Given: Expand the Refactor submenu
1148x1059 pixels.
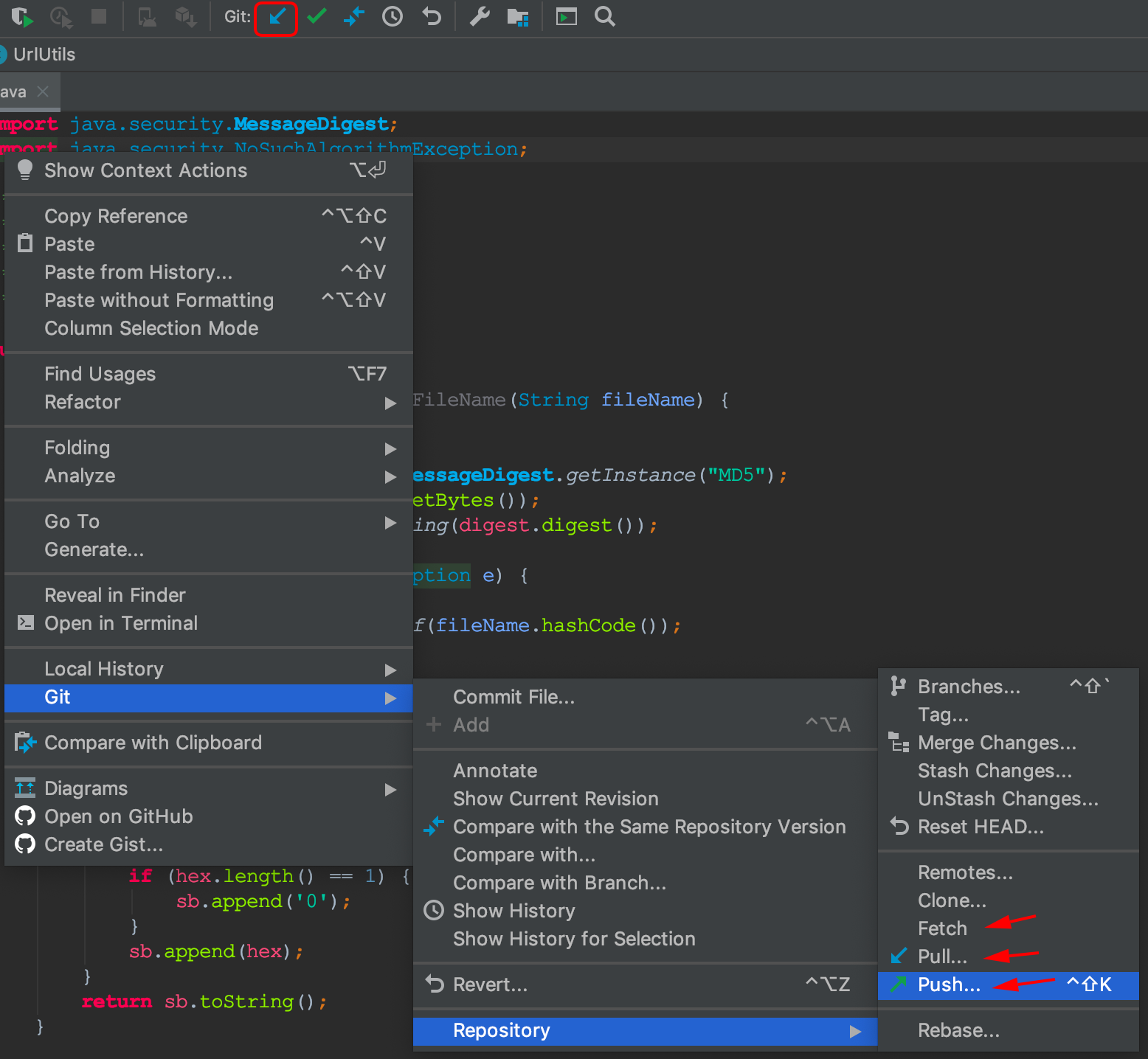Looking at the screenshot, I should click(209, 402).
